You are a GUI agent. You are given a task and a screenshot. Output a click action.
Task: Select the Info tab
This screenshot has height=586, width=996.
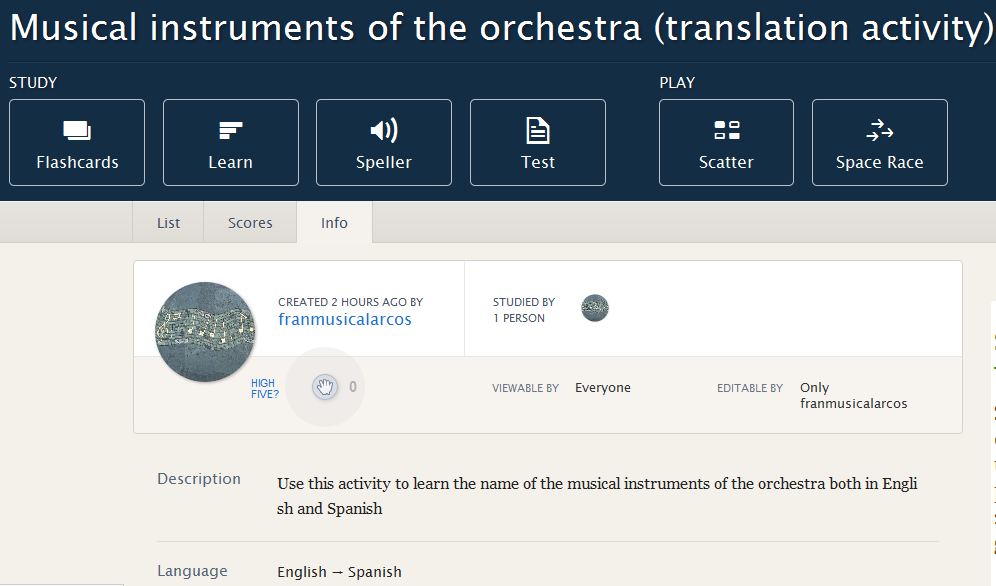click(x=334, y=223)
